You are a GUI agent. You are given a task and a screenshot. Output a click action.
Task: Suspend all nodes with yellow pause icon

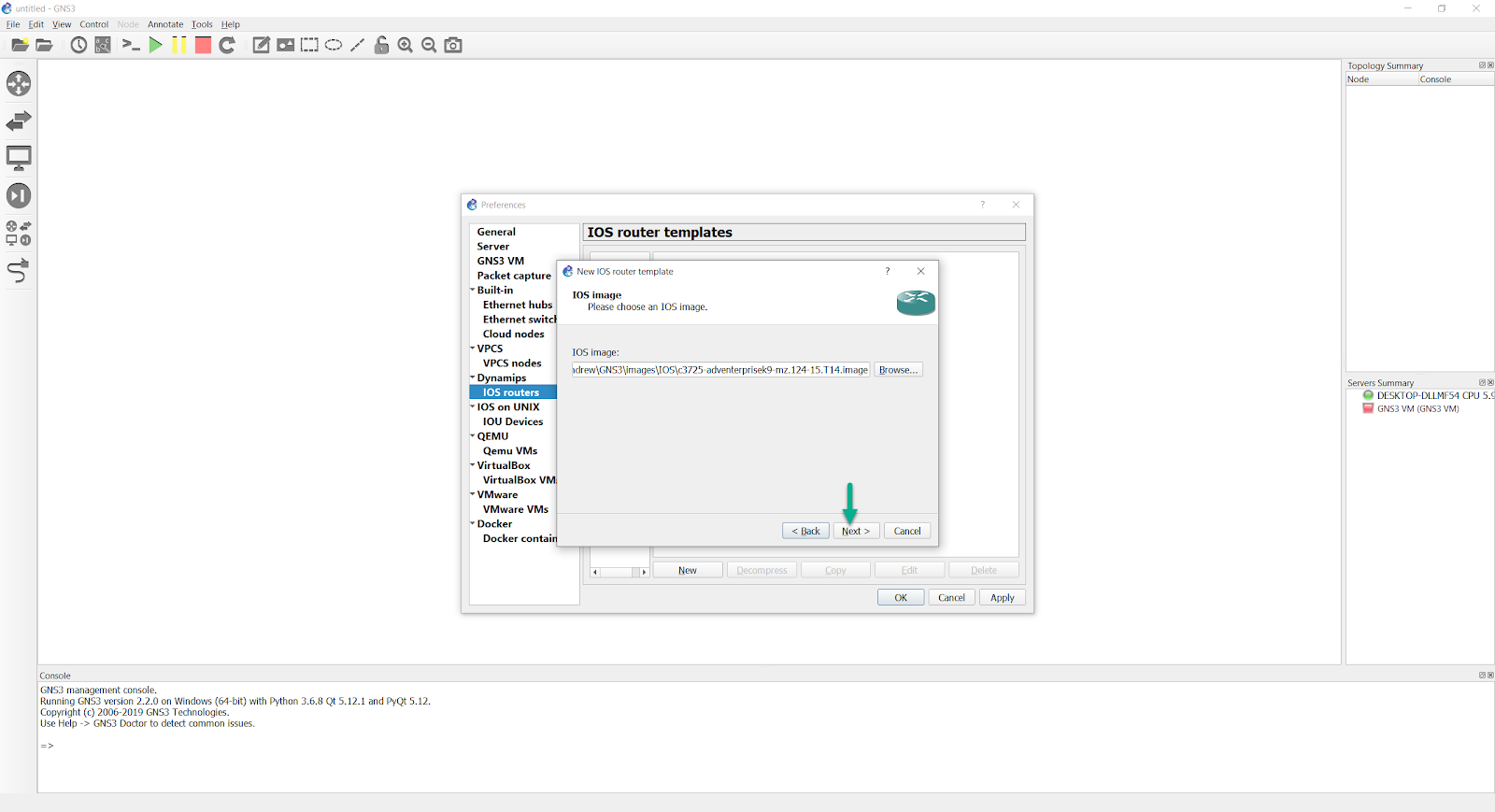click(178, 45)
